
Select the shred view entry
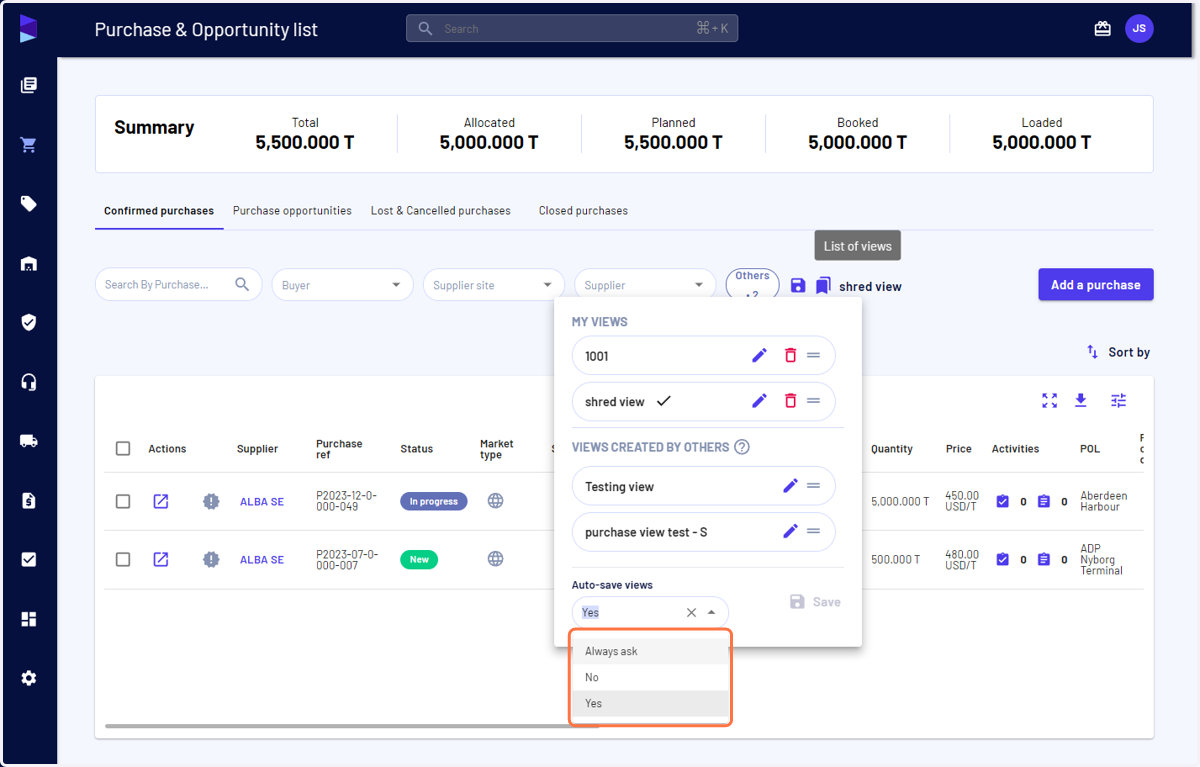703,401
